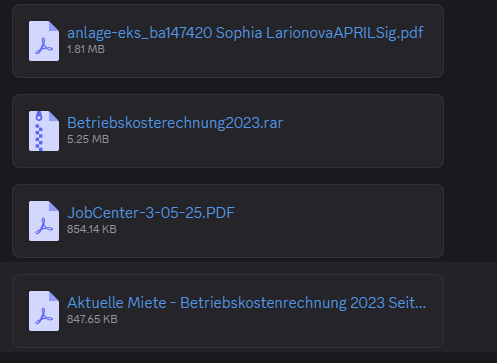Select the empty area of the anlage-eks attachment card
The image size is (497, 363).
(267, 62)
